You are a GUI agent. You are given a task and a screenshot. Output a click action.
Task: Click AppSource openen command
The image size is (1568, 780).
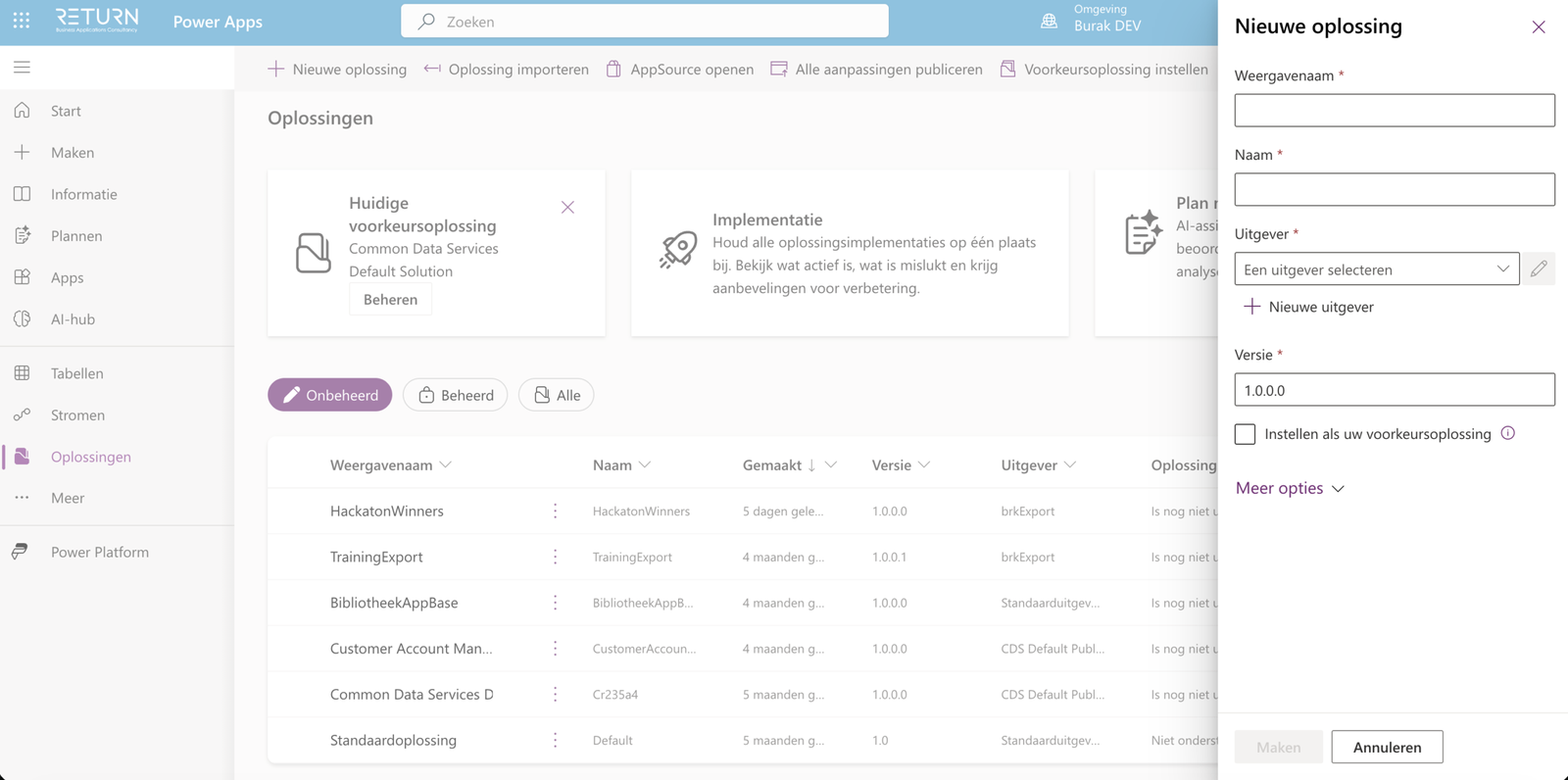pos(680,69)
